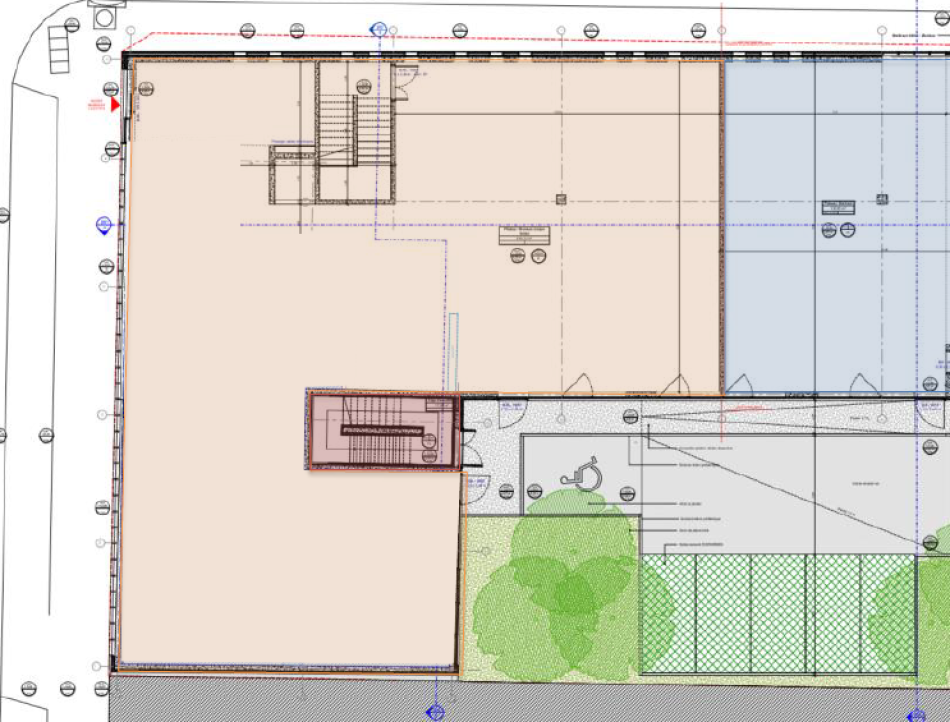The width and height of the screenshot is (950, 722).
Task: Click the small square symbol in beige room
Action: [561, 199]
